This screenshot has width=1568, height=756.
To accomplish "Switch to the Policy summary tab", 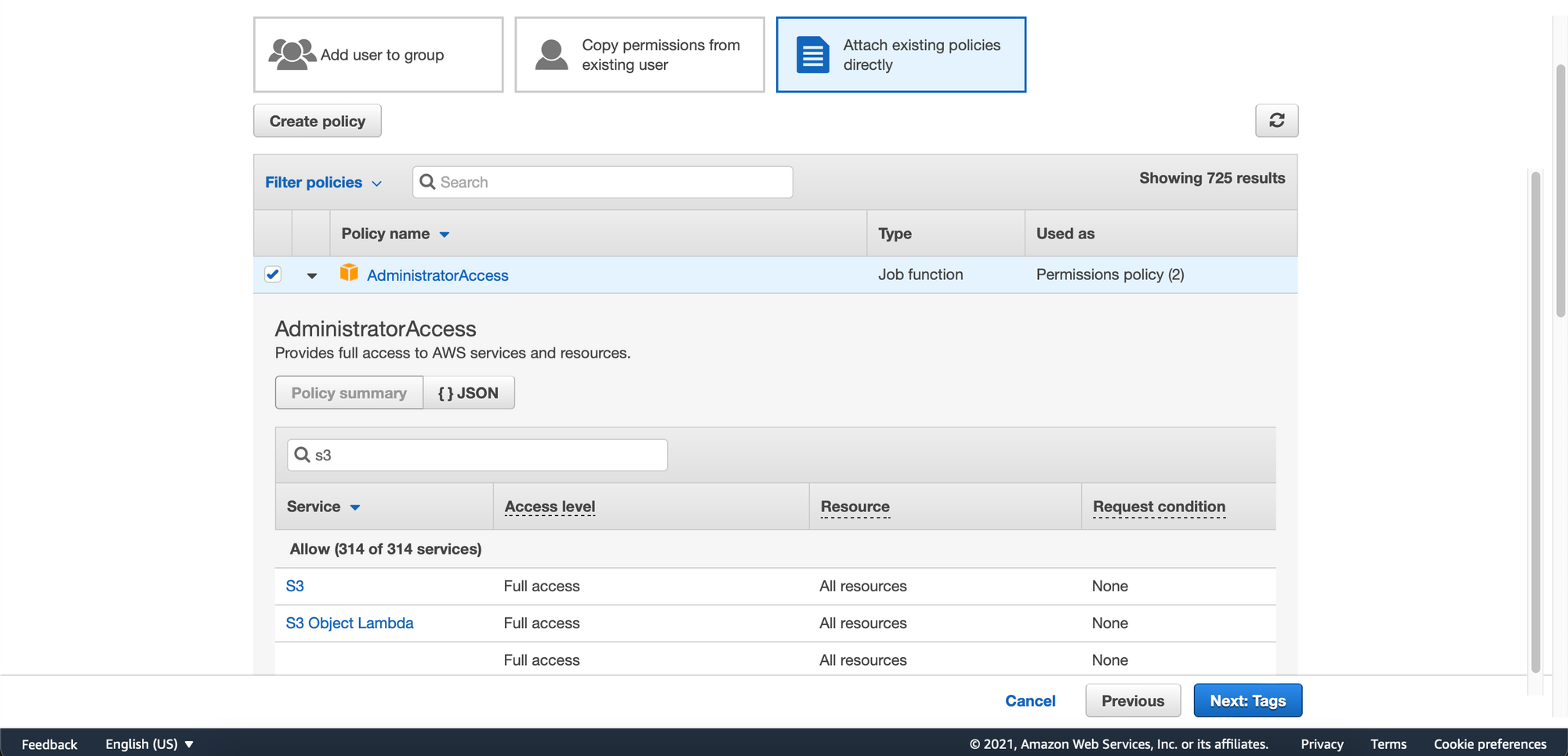I will [349, 392].
